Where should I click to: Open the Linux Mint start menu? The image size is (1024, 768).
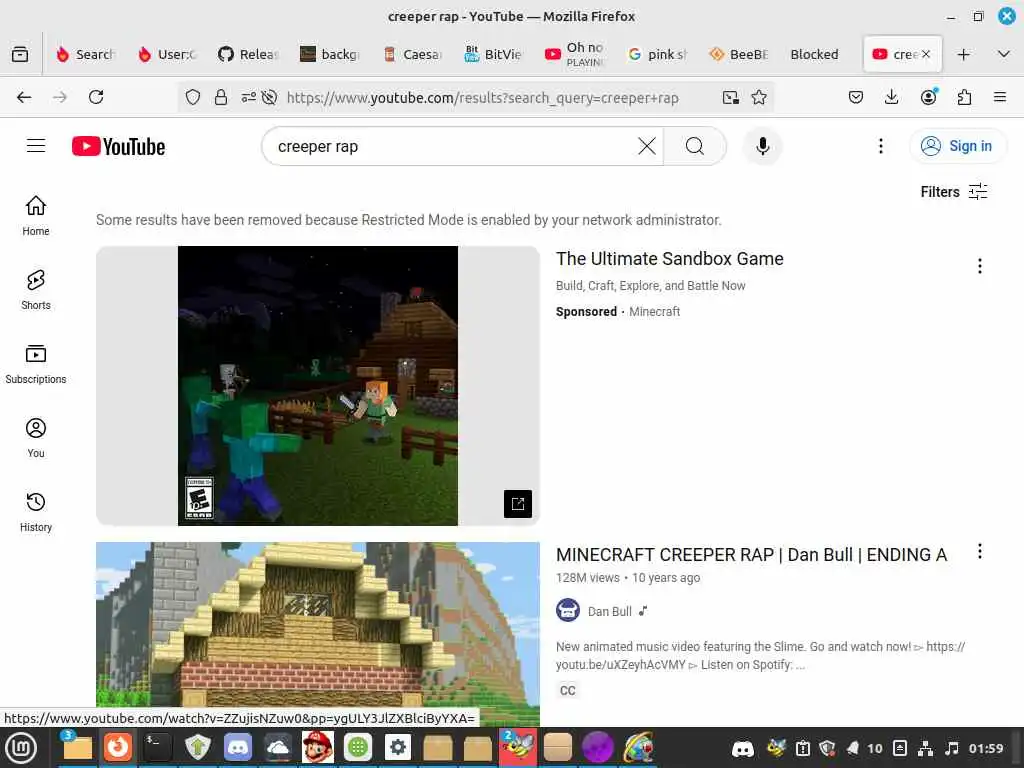tap(22, 748)
